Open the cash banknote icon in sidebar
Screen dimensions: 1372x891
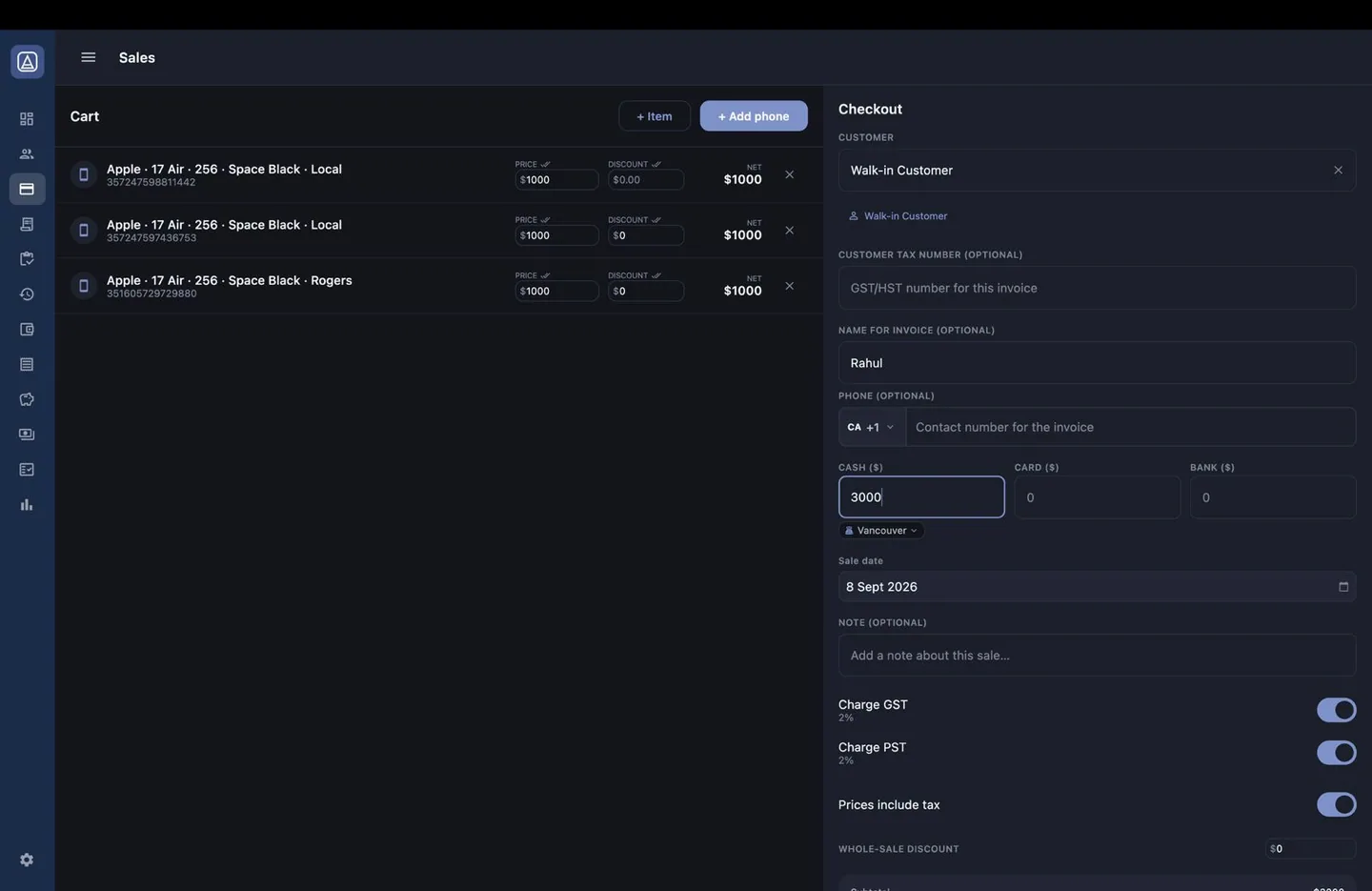pyautogui.click(x=27, y=435)
